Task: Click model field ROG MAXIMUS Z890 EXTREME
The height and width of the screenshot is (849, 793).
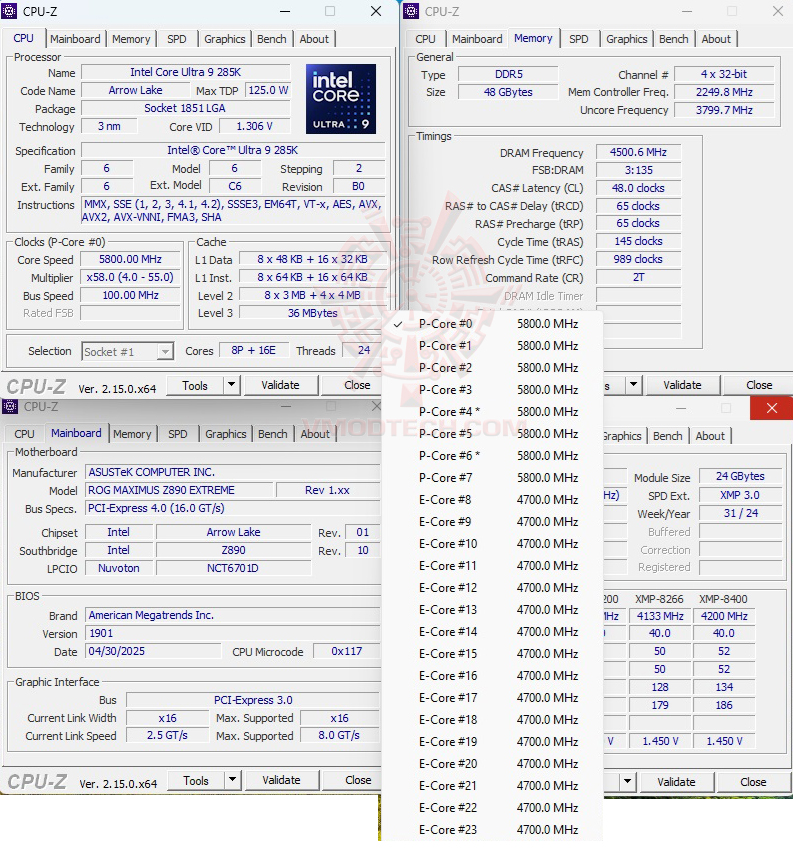Action: click(x=179, y=490)
